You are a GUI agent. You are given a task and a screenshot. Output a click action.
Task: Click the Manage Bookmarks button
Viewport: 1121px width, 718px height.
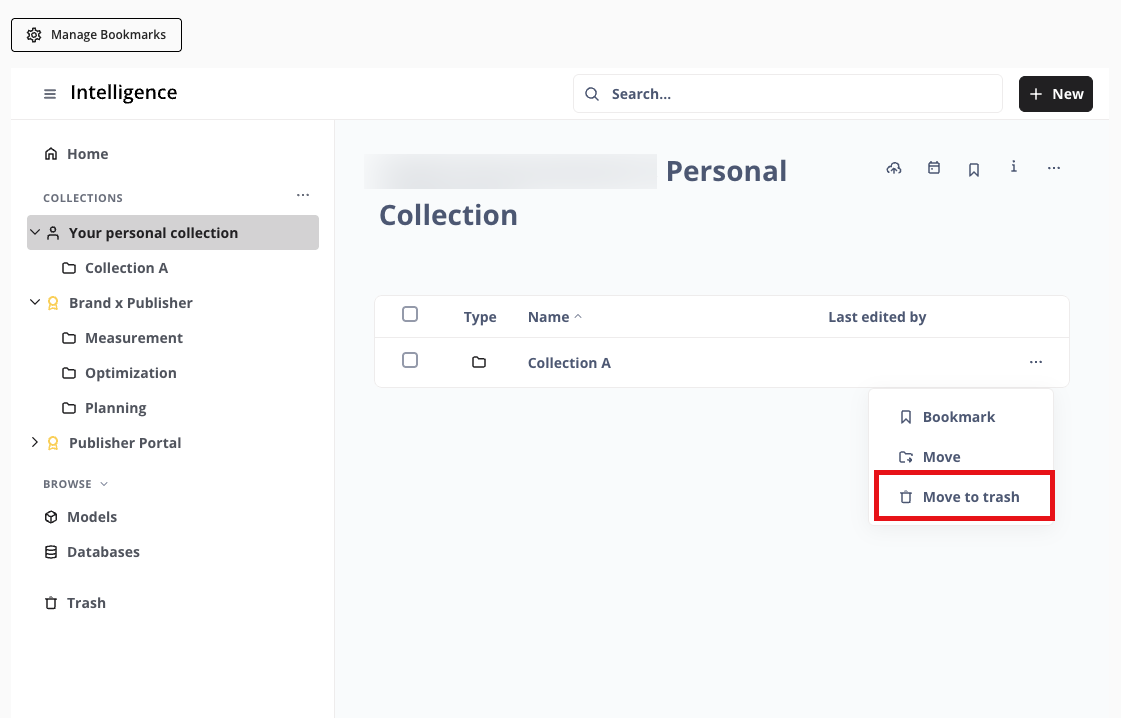[96, 35]
